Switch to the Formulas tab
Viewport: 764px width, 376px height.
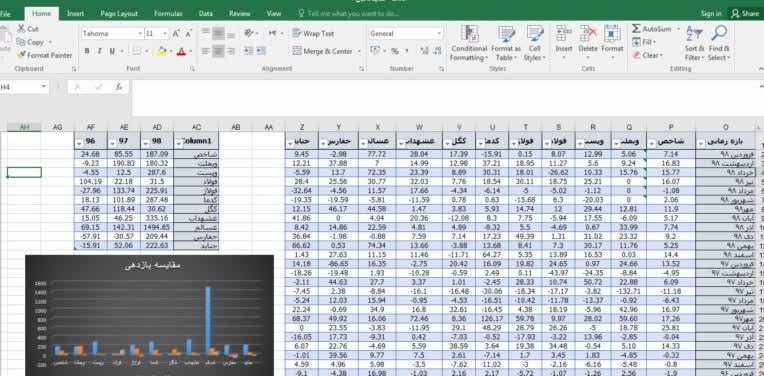pyautogui.click(x=168, y=14)
